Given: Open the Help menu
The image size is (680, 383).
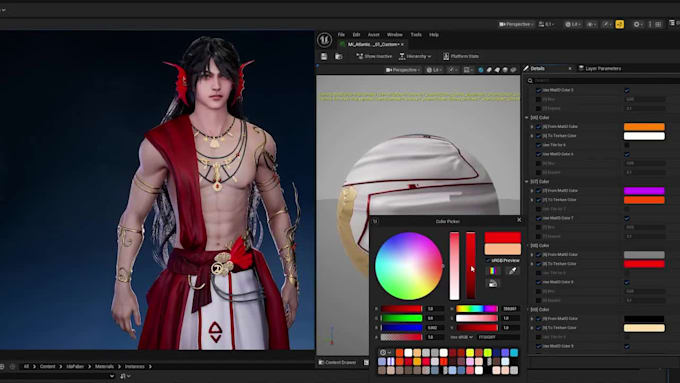Looking at the screenshot, I should coord(434,35).
